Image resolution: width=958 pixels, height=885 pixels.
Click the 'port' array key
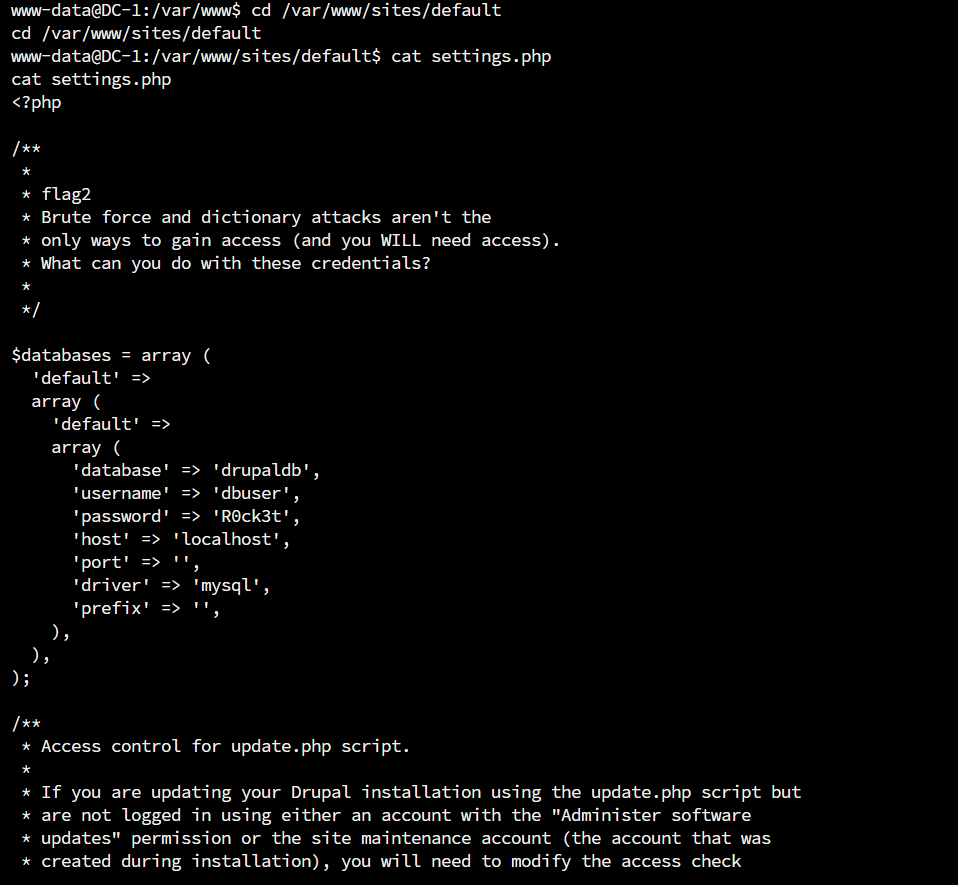click(x=101, y=562)
